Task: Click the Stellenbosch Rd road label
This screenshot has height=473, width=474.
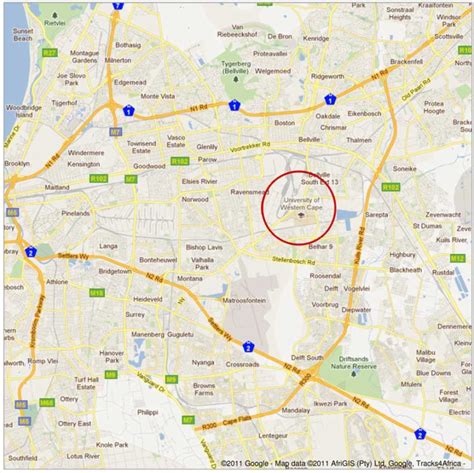Action: (293, 260)
